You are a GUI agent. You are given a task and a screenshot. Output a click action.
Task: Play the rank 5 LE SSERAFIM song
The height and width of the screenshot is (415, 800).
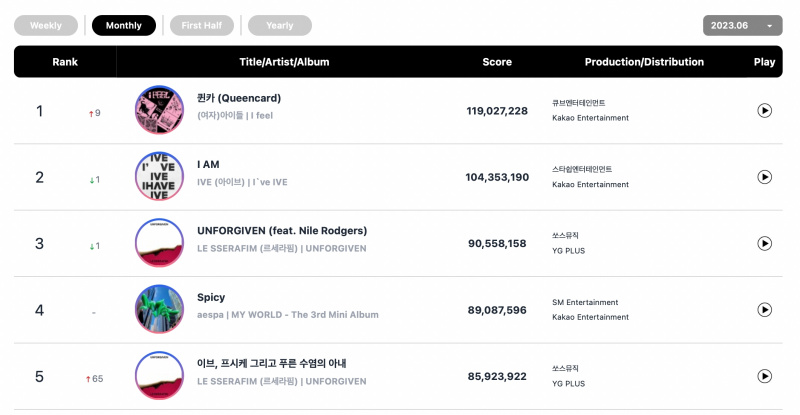tap(764, 376)
